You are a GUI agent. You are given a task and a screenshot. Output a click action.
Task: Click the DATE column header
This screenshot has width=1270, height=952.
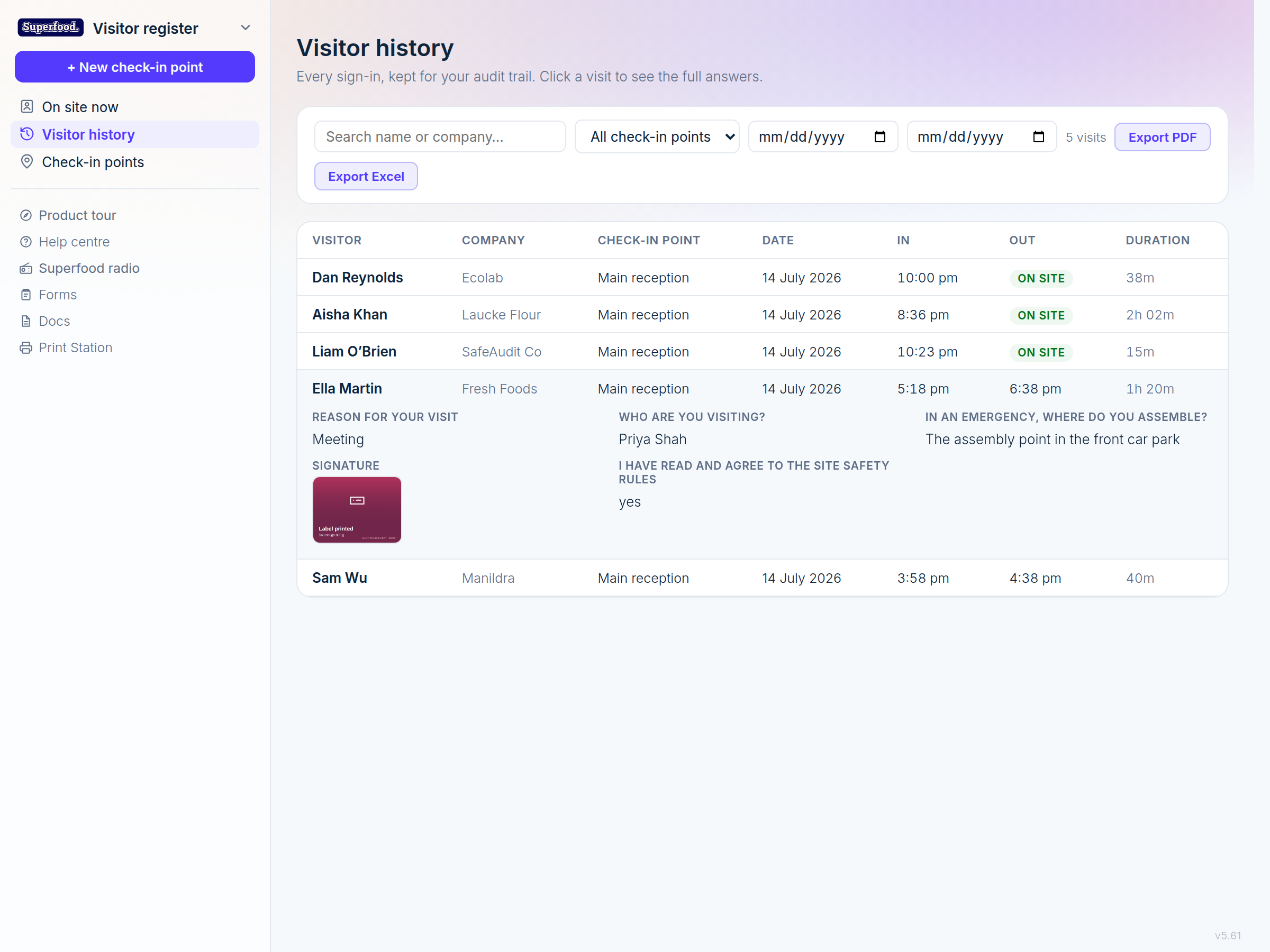778,241
